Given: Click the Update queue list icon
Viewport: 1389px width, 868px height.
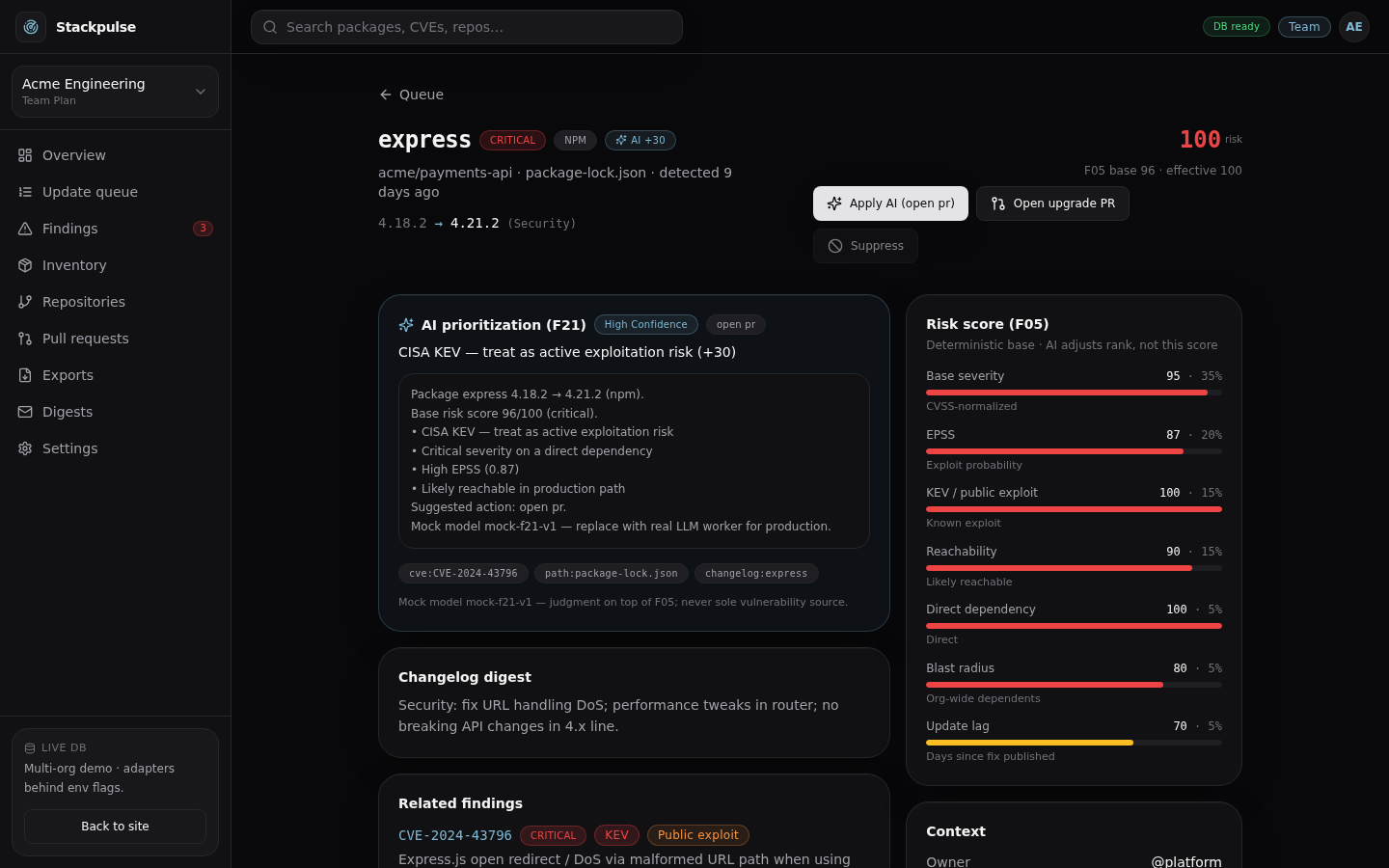Looking at the screenshot, I should click(25, 192).
